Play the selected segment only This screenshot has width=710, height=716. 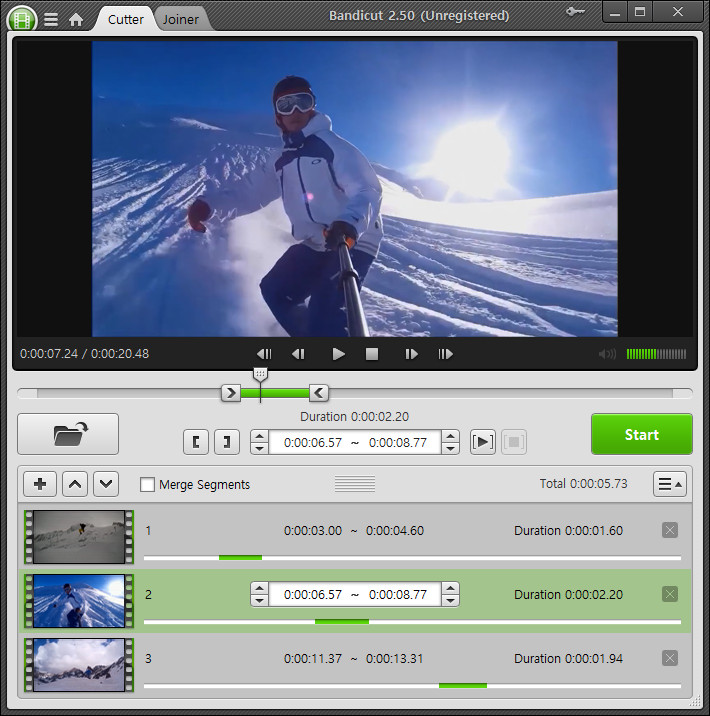coord(483,442)
